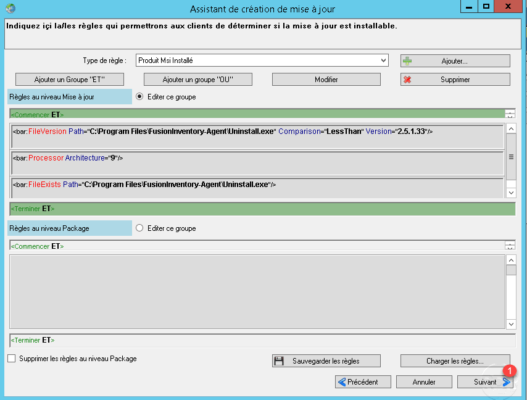Screen dimensions: 527x400
Task: Click the blue left arrow on Précédent
Action: click(342, 382)
